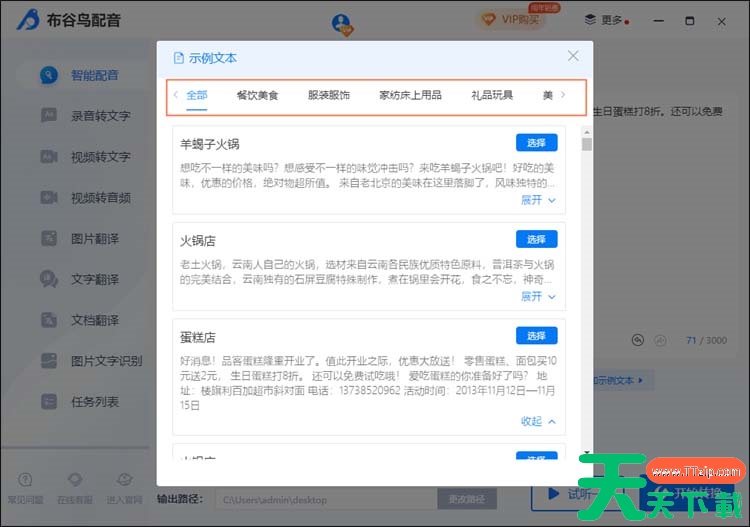Image resolution: width=750 pixels, height=527 pixels.
Task: Open the VIP购买 button
Action: (512, 19)
